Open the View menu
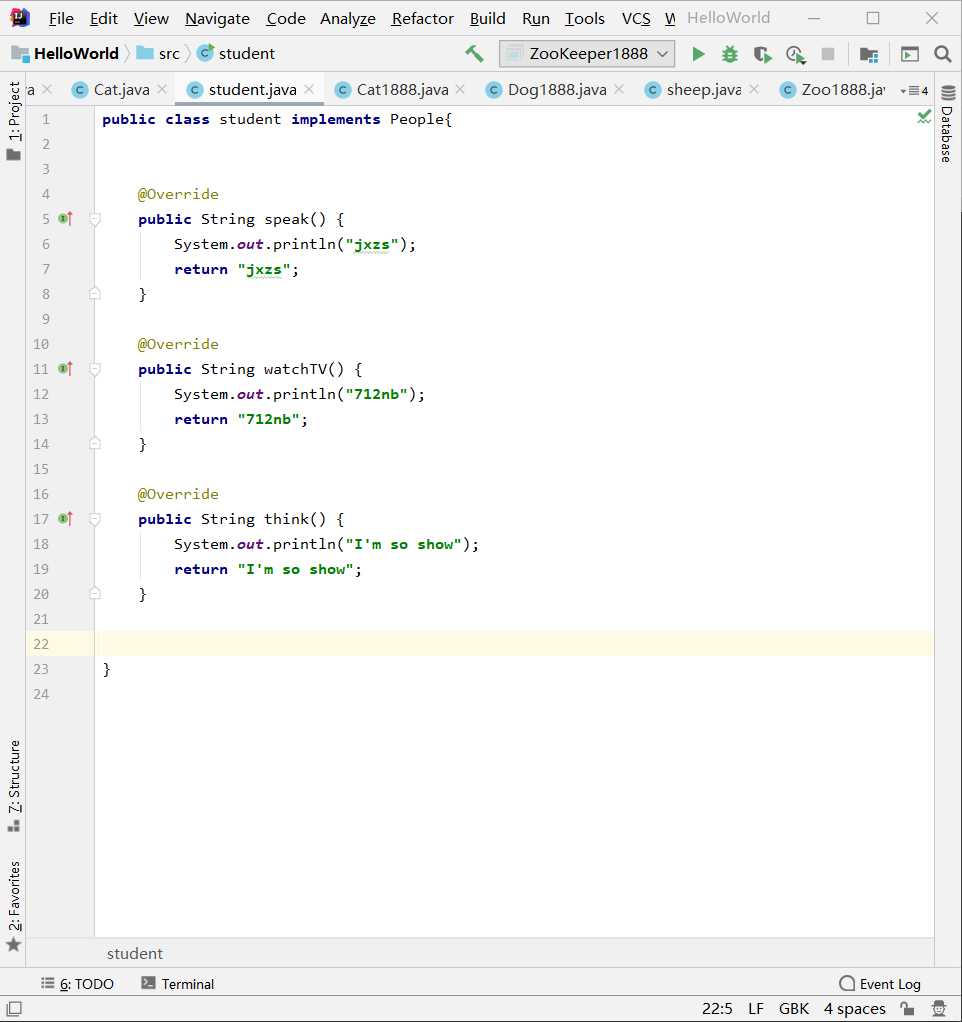962x1022 pixels. pos(151,19)
